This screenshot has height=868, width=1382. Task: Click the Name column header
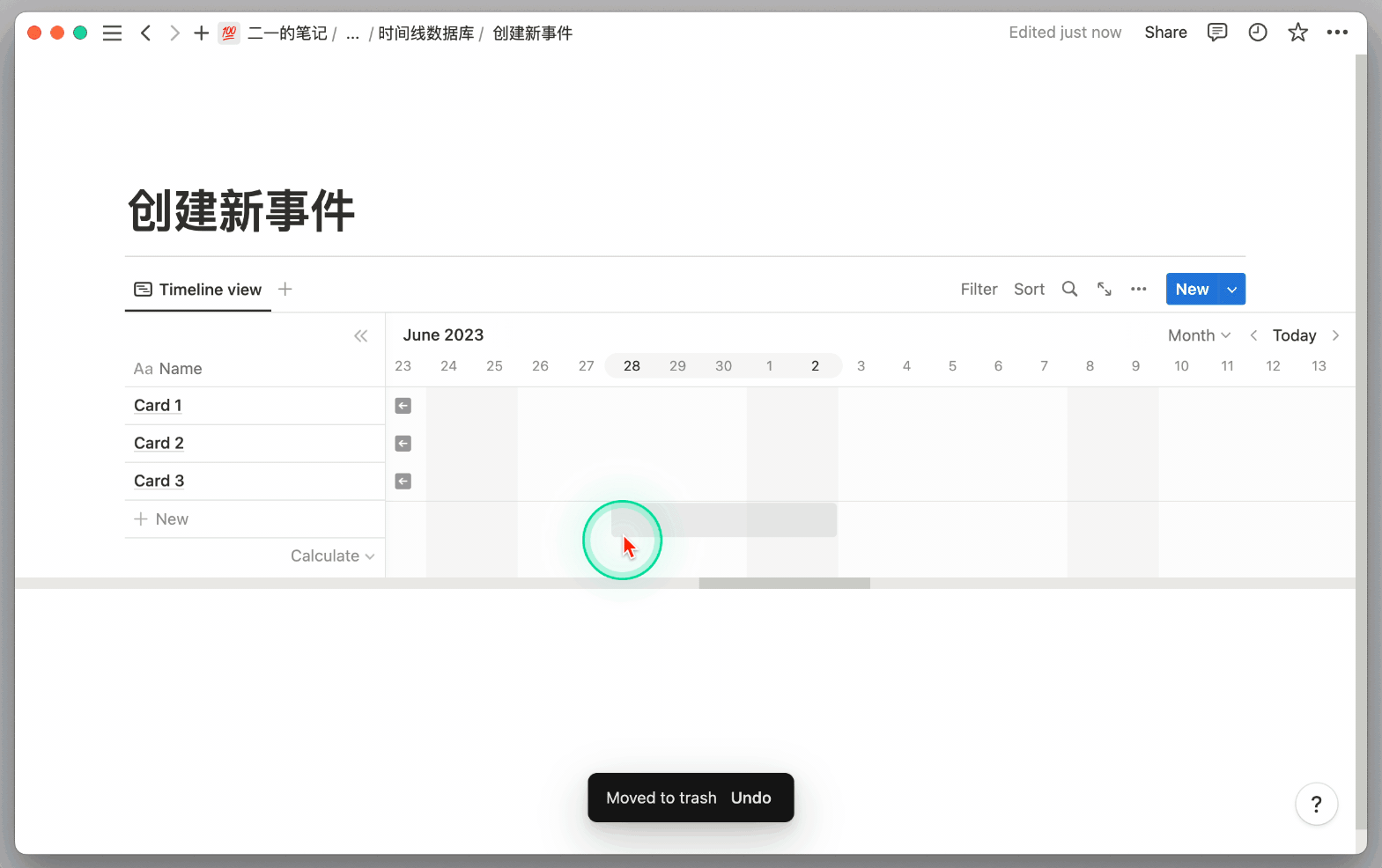point(168,369)
